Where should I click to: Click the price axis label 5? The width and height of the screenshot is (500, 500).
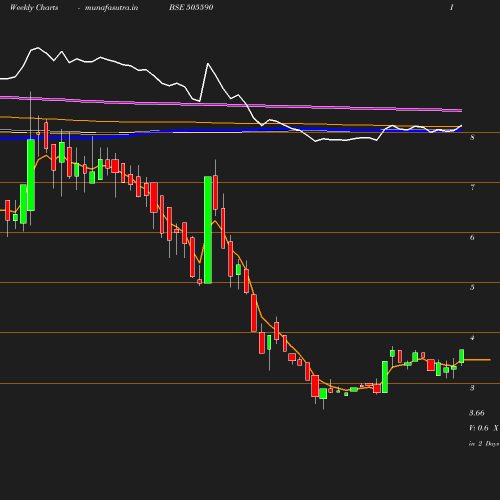point(472,287)
